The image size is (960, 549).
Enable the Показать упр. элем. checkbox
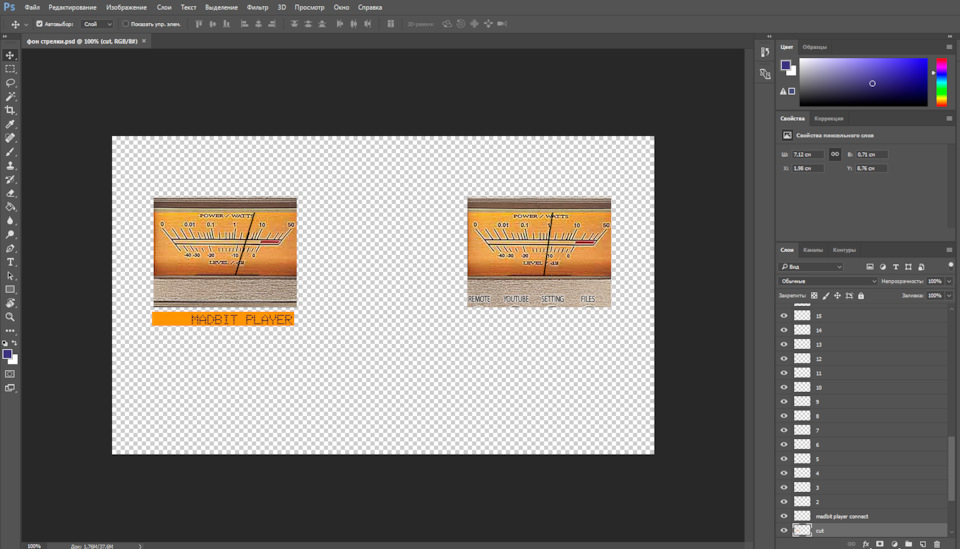pos(125,24)
